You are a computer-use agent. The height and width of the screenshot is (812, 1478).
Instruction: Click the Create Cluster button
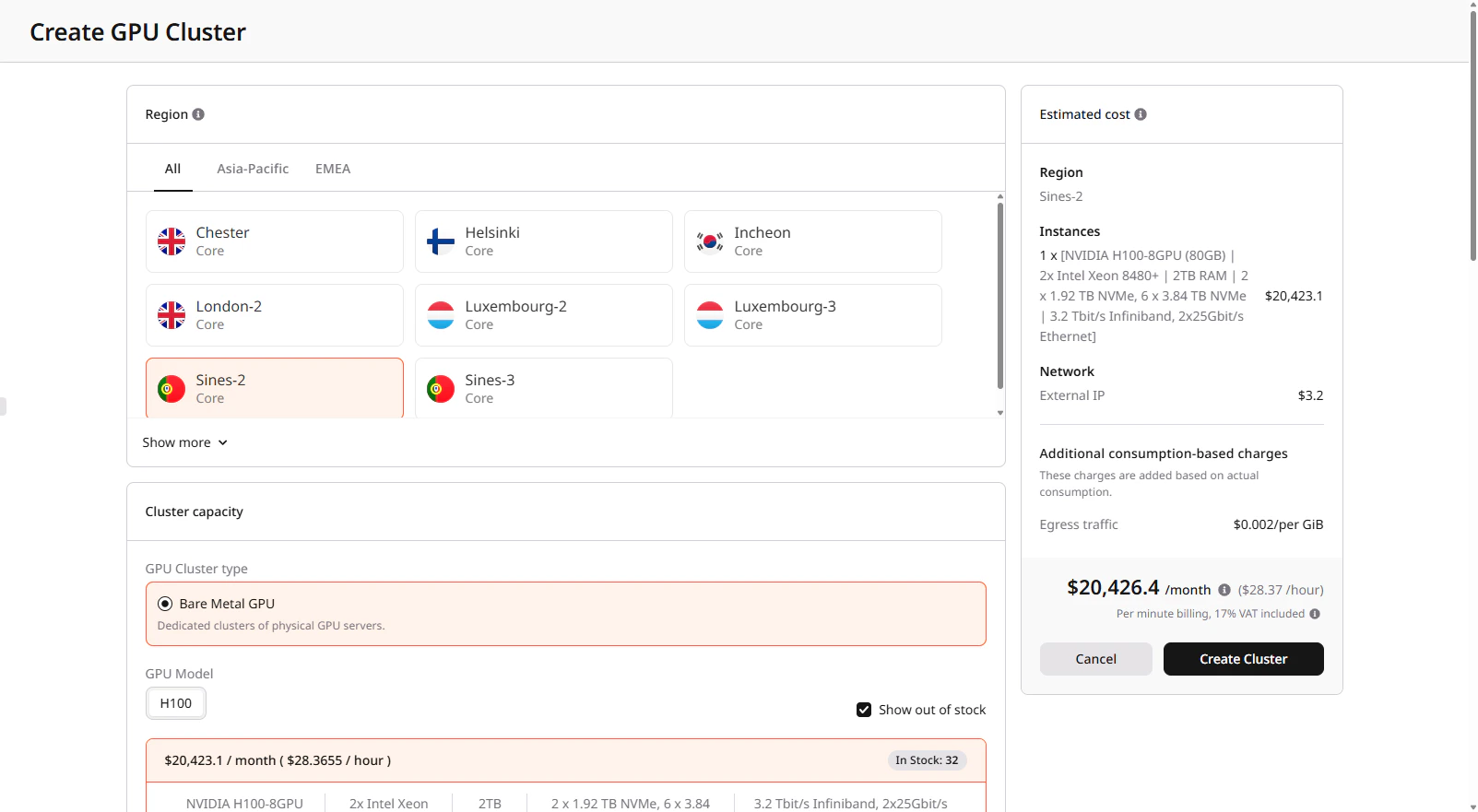tap(1243, 659)
